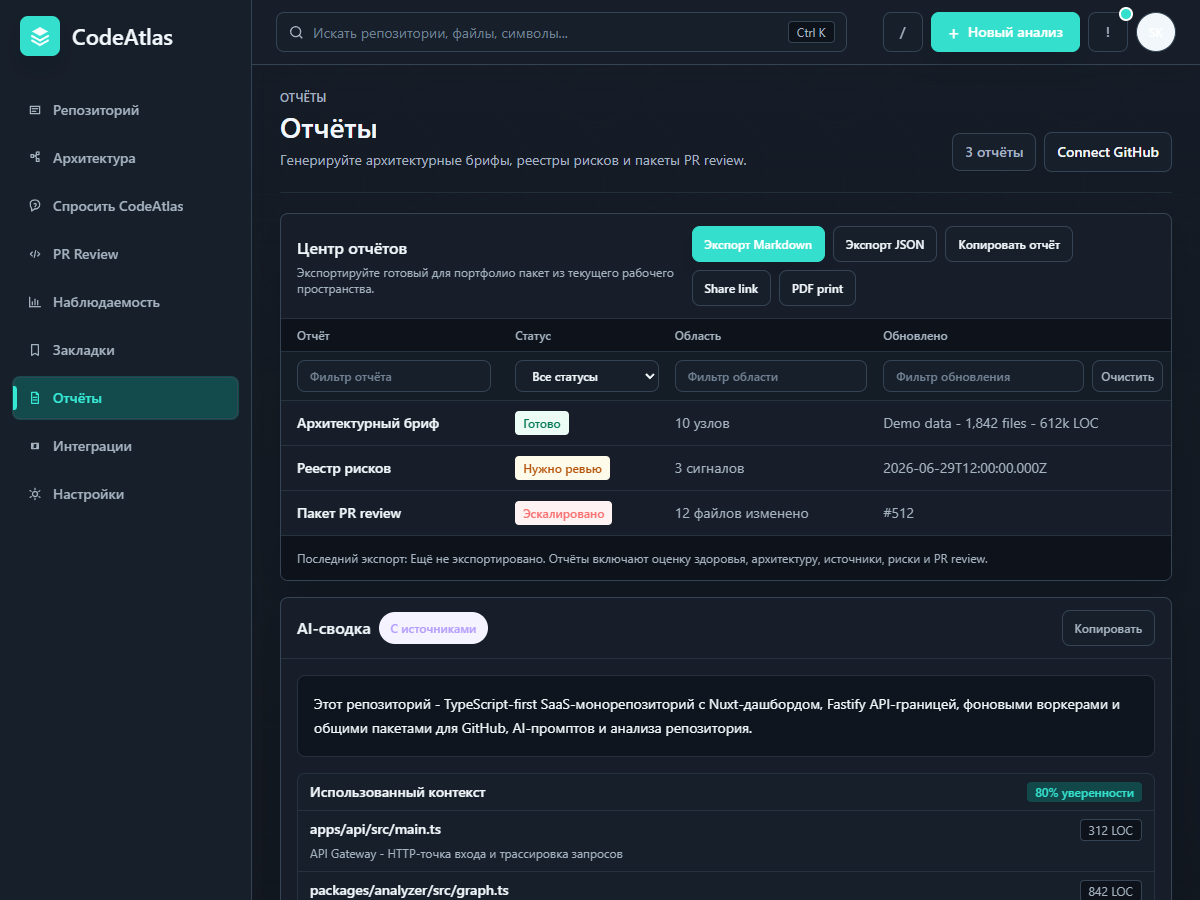
Task: Click Экспорт Markdown button
Action: coord(758,244)
